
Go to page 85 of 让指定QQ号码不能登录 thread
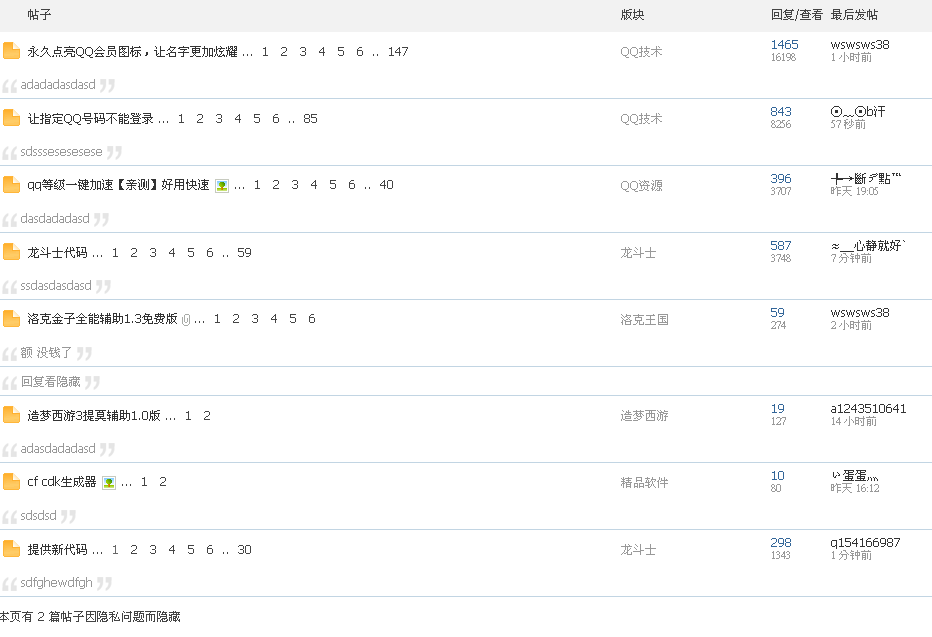[310, 119]
